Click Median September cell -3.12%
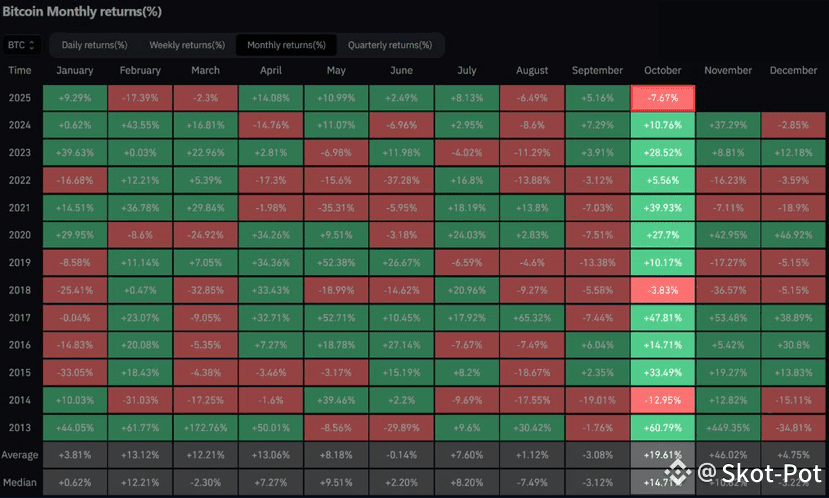Screen dimensions: 829x498 (597, 483)
